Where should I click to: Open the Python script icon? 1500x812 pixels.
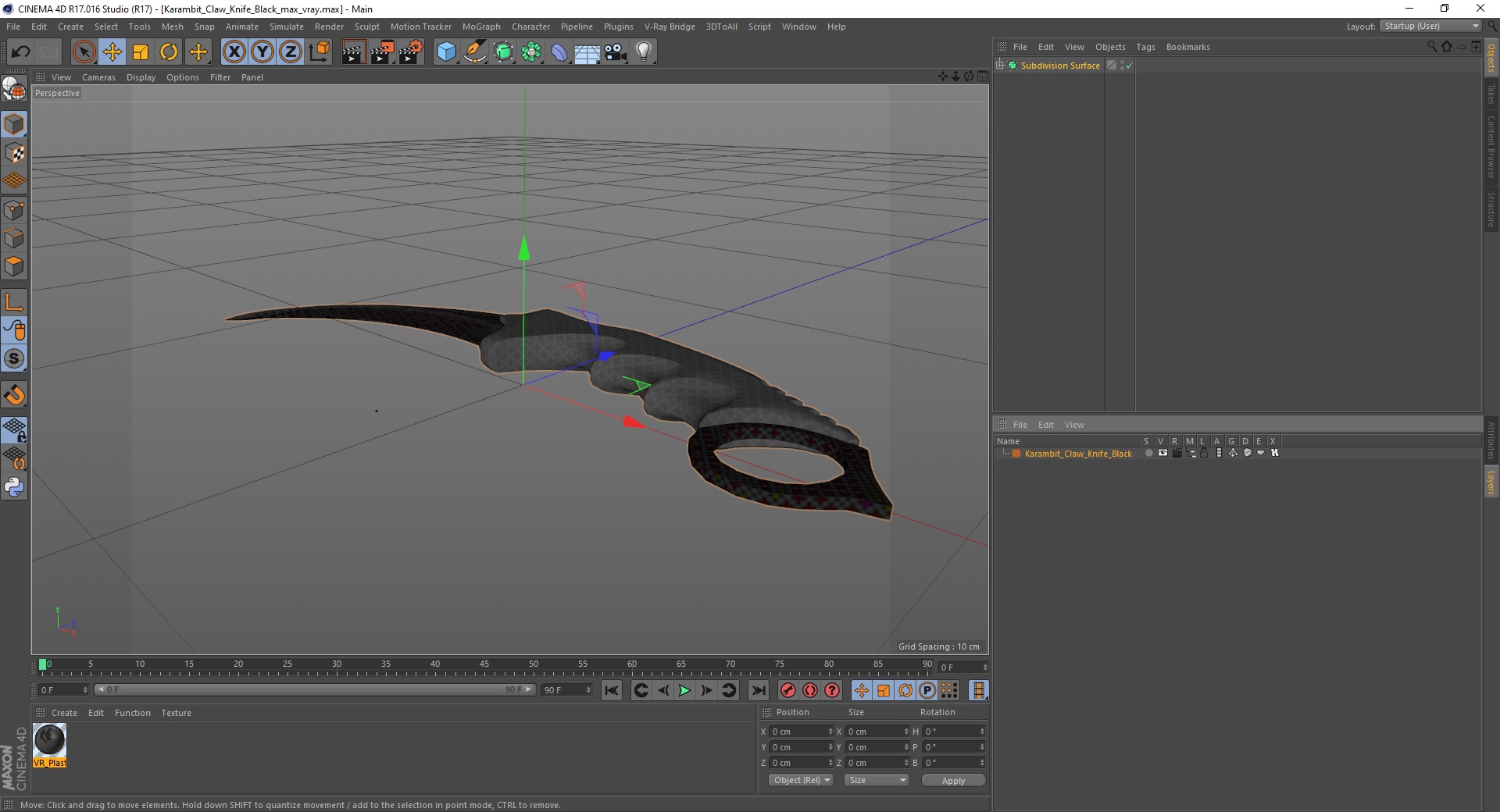pos(14,487)
